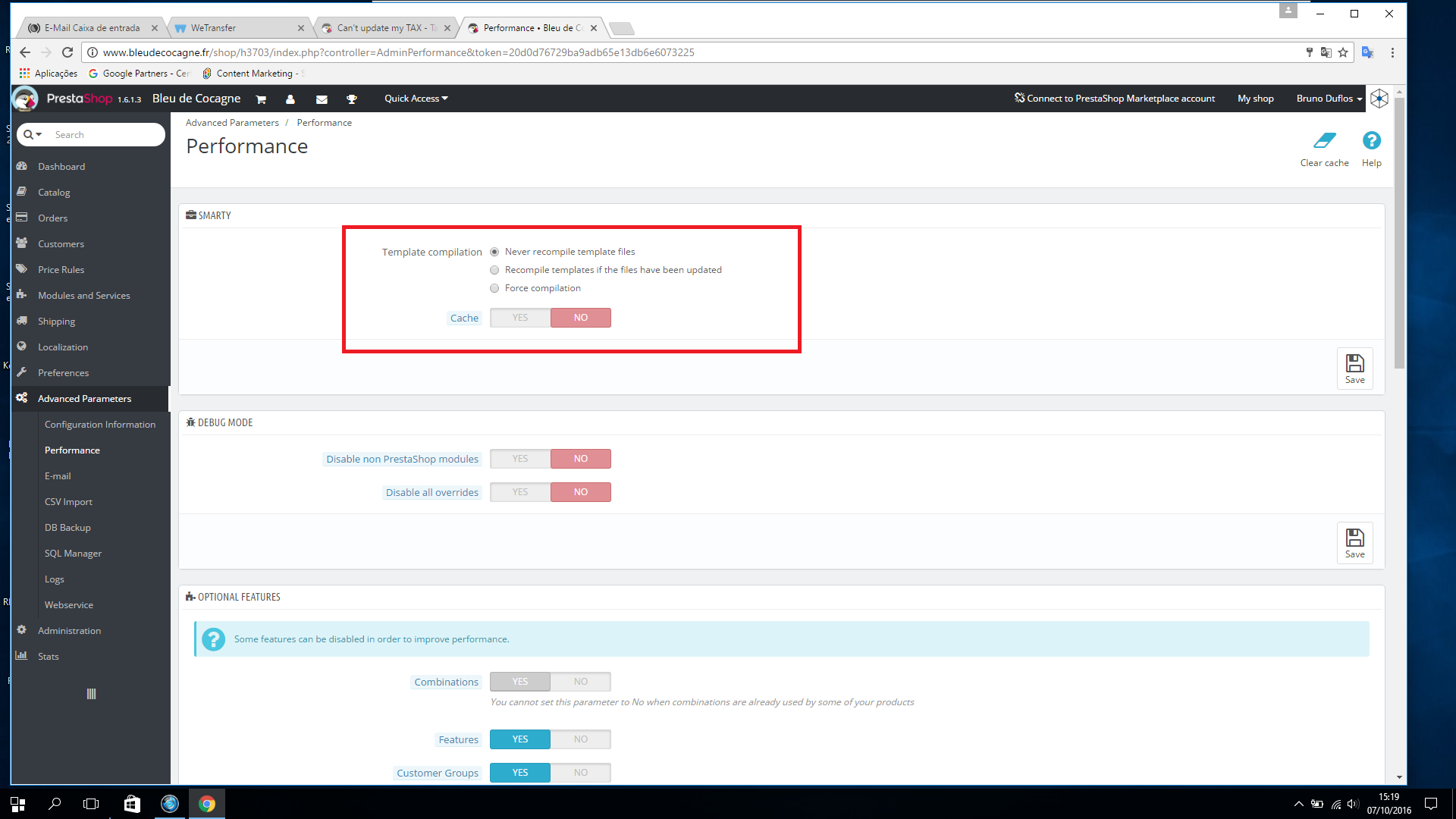
Task: Click the trophy icon in header
Action: coord(351,99)
